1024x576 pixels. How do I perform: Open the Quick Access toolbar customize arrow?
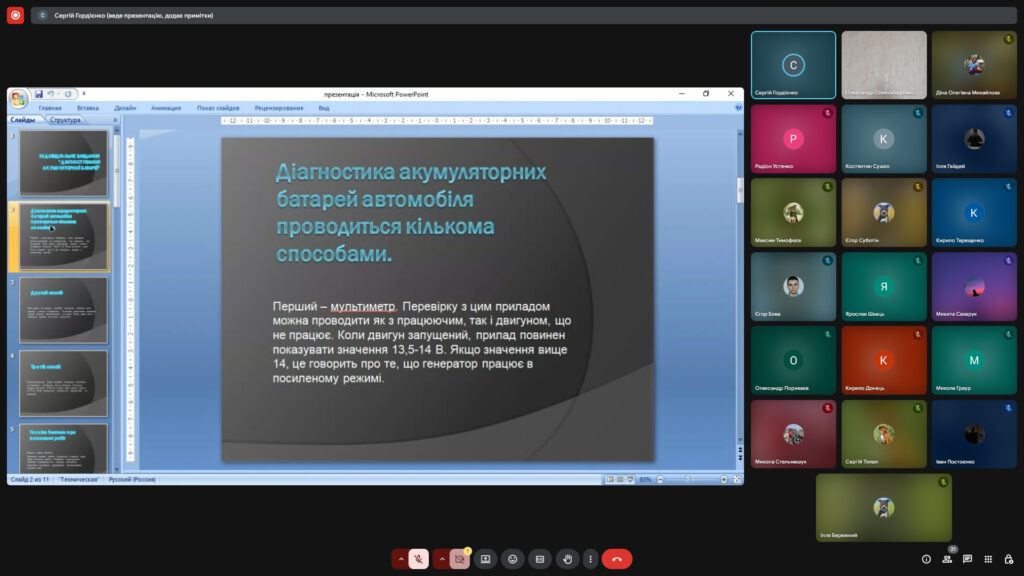[x=84, y=94]
